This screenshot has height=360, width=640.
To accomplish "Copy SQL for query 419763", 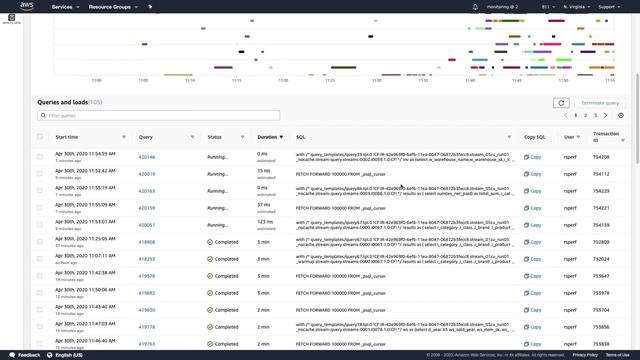I will pyautogui.click(x=533, y=344).
